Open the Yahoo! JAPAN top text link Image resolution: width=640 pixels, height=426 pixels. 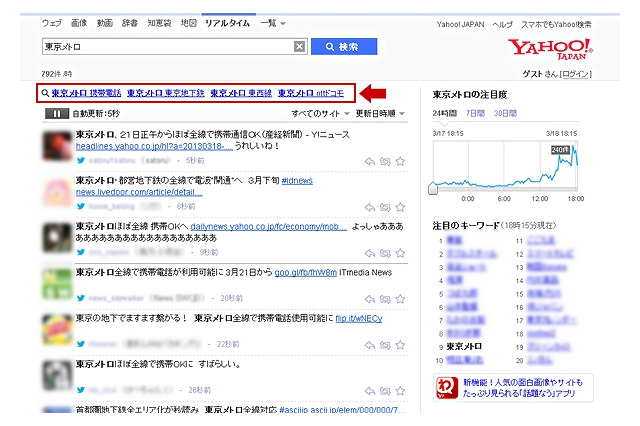[x=460, y=24]
